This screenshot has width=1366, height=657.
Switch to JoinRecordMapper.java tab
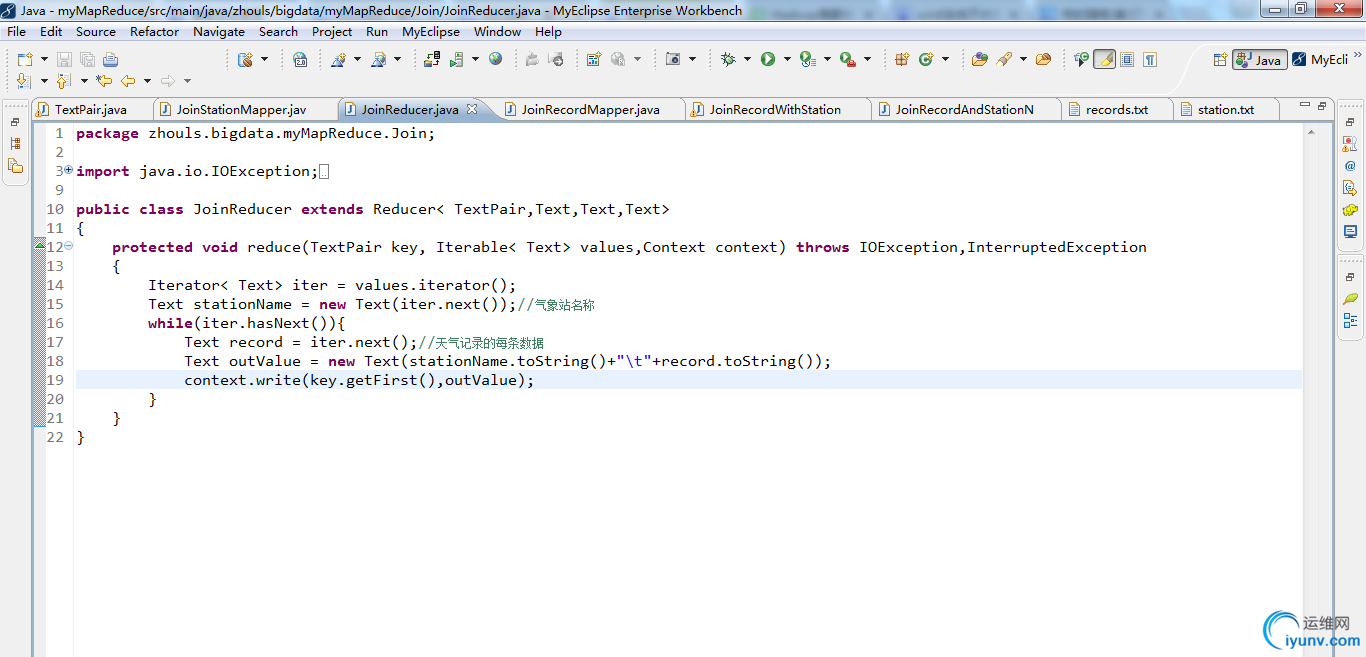click(x=590, y=109)
